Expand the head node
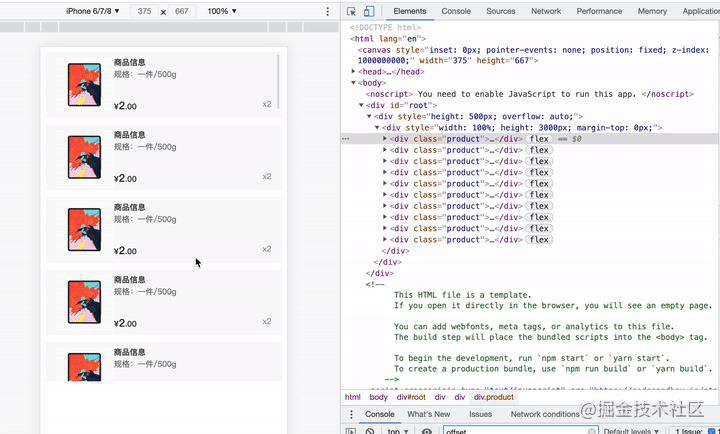Viewport: 720px width, 434px height. pyautogui.click(x=353, y=71)
